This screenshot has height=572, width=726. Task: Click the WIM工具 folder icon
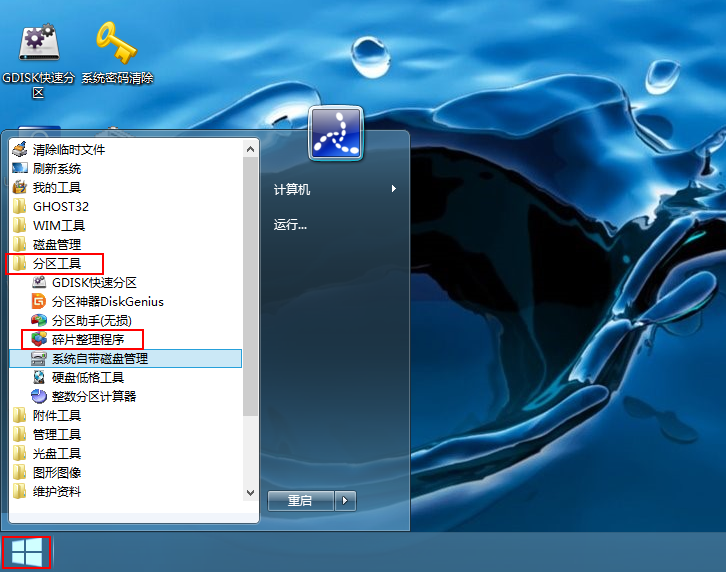click(19, 225)
